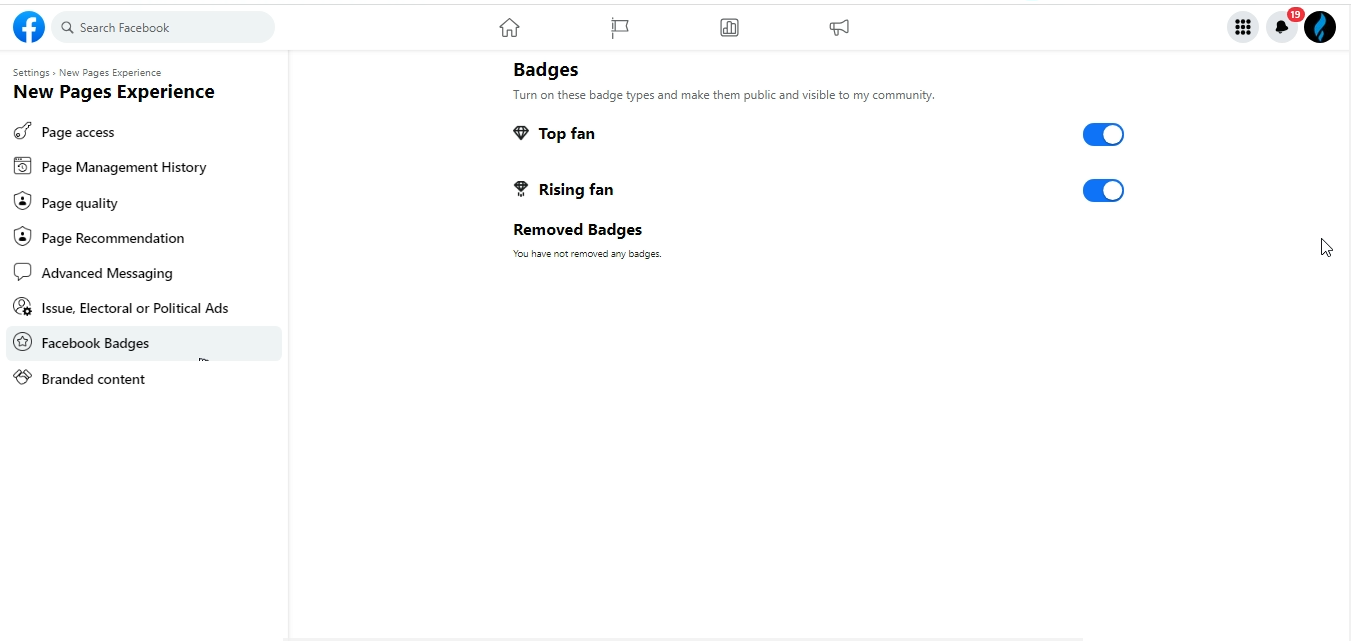The height and width of the screenshot is (641, 1351).
Task: Open the Settings breadcrumb link
Action: coord(30,72)
